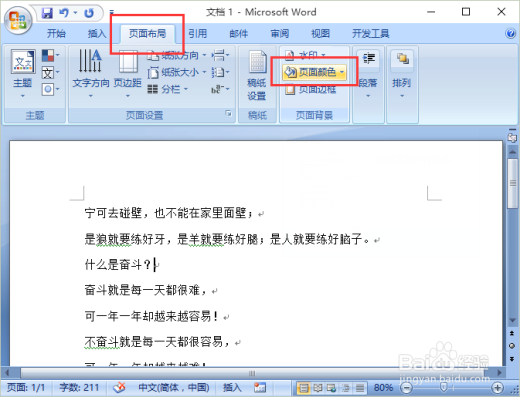Open the 页面颜色 page color menu
520x397 pixels.
click(x=314, y=72)
